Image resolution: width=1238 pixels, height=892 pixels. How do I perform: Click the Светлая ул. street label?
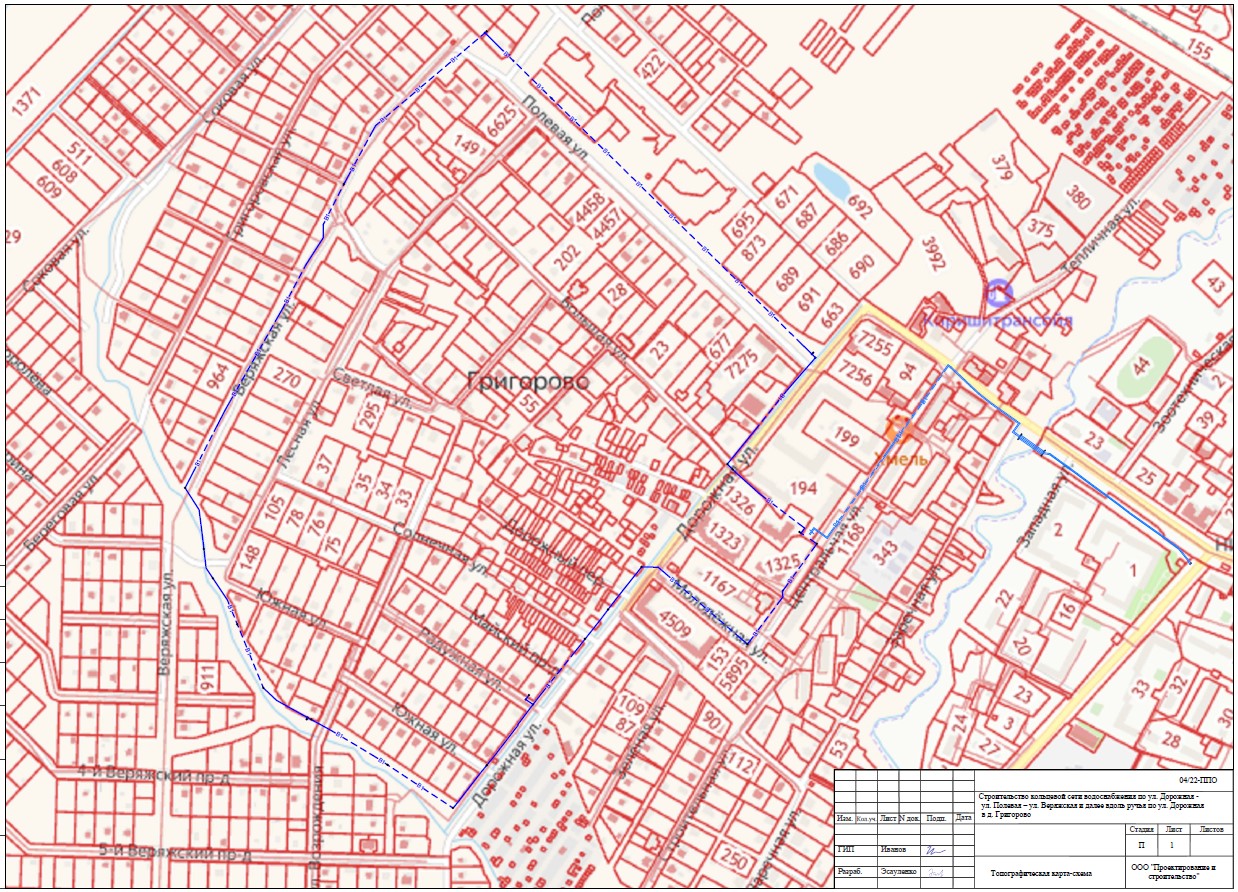(x=375, y=388)
